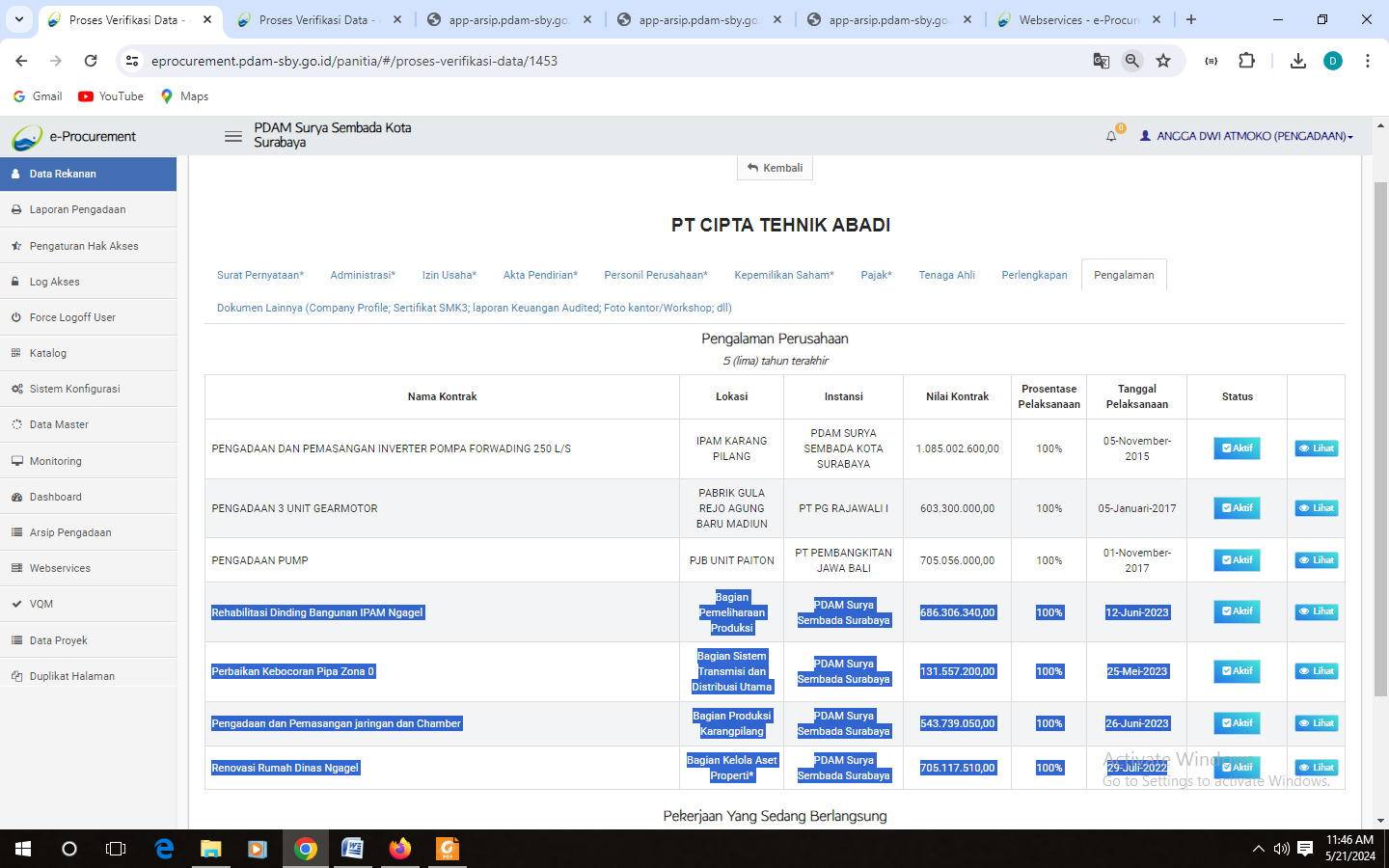Toggle Aktif status for 3 Unit Gearmotor row
Viewport: 1389px width, 868px height.
pyautogui.click(x=1237, y=508)
